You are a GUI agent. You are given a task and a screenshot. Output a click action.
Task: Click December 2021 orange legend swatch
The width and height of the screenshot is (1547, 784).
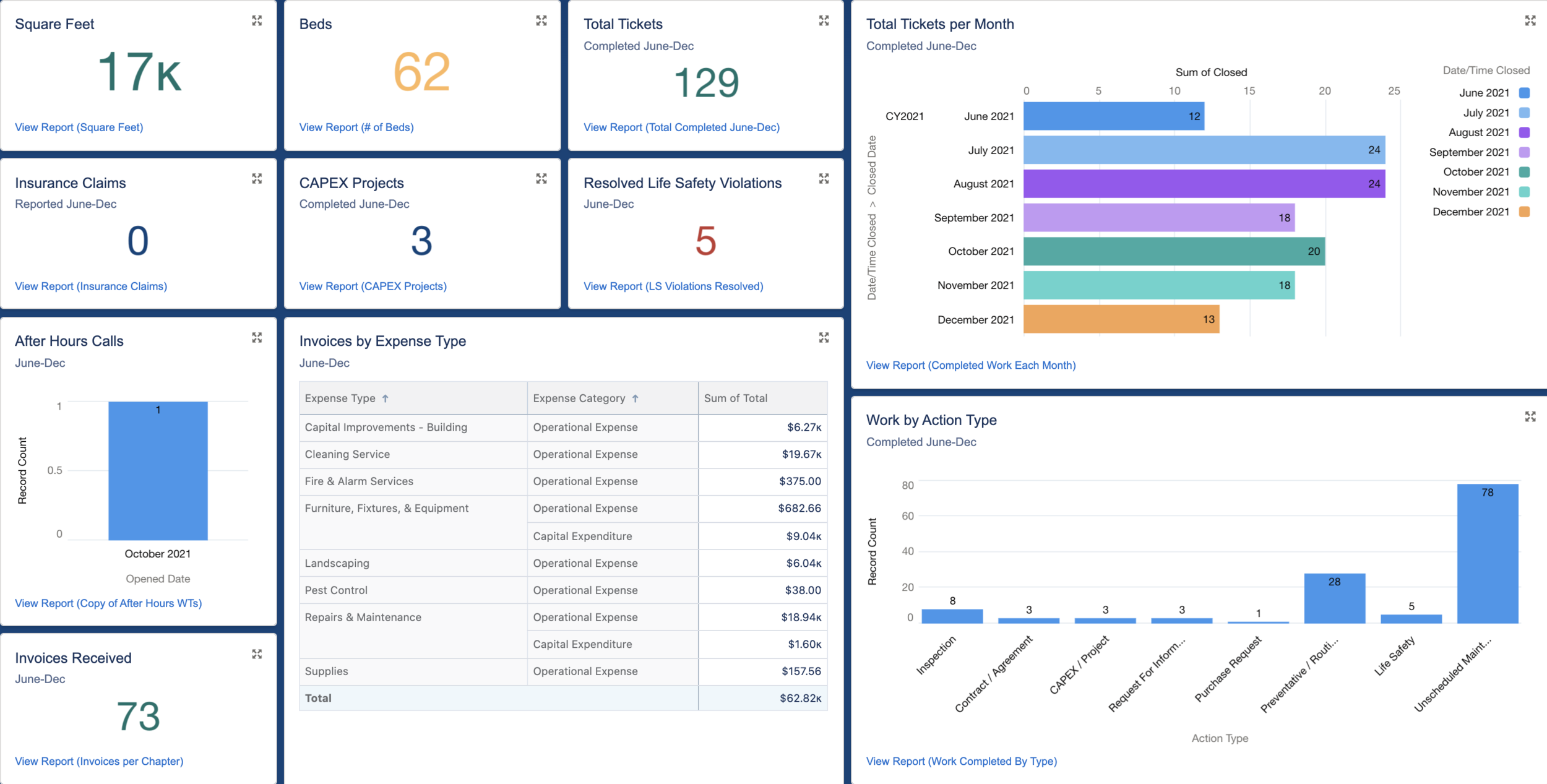(x=1525, y=212)
